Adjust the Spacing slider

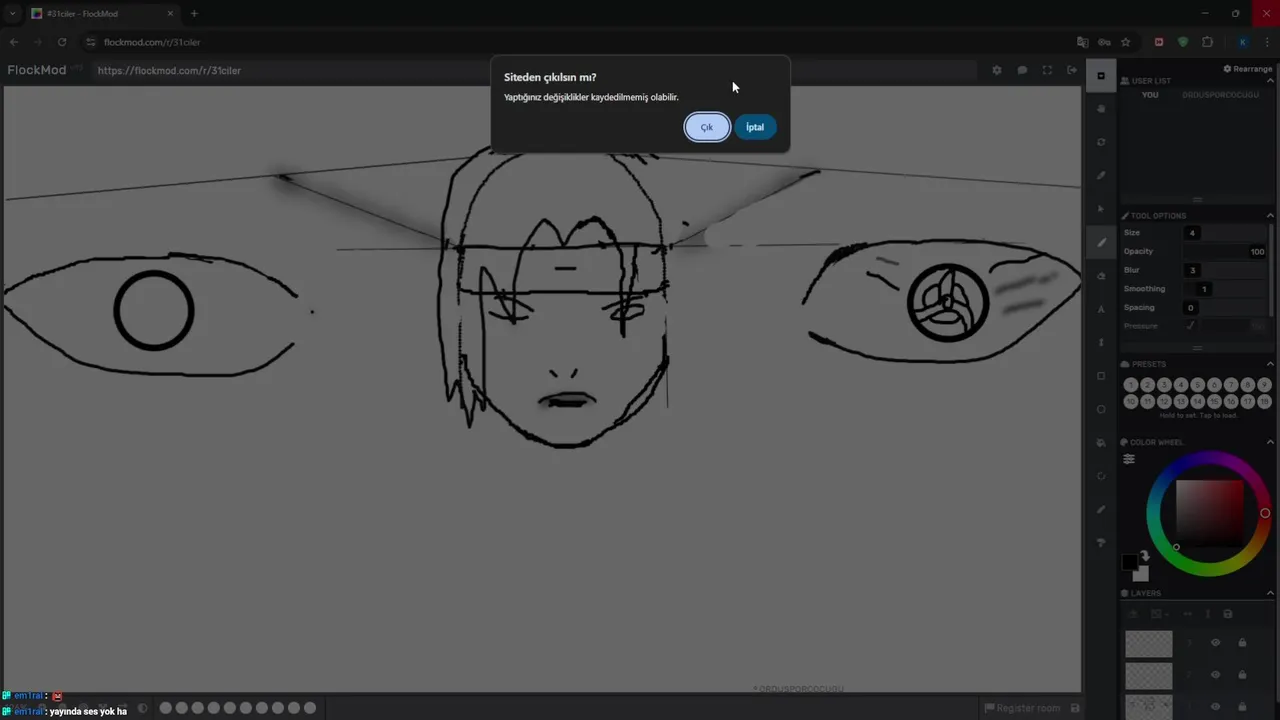(x=1225, y=308)
